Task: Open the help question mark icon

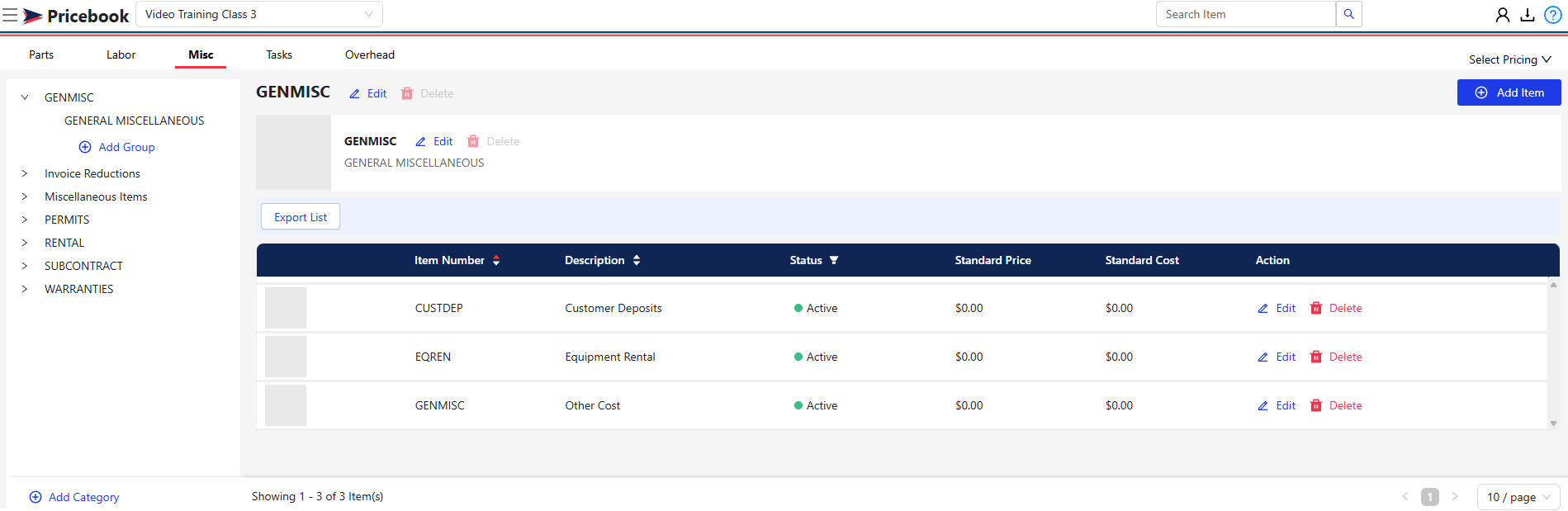Action: click(x=1553, y=15)
